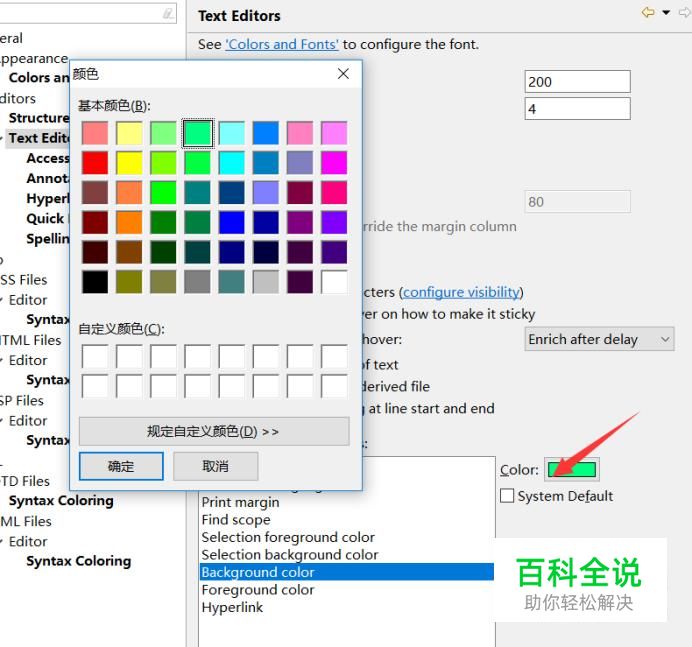Select Background color list item
This screenshot has width=692, height=647.
click(x=347, y=572)
